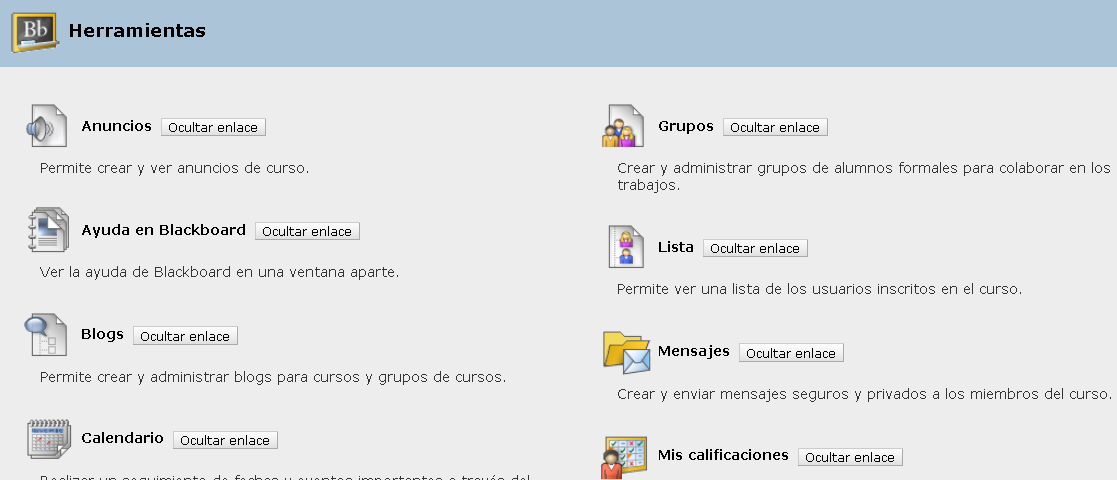This screenshot has width=1117, height=480.
Task: Open the Anuncios tool title
Action: pos(116,126)
